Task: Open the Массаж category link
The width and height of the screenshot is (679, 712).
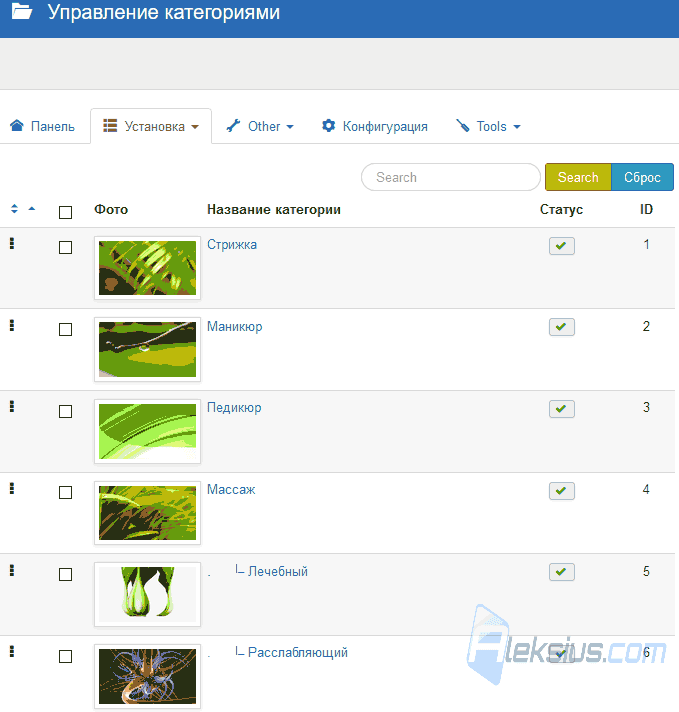Action: 231,490
